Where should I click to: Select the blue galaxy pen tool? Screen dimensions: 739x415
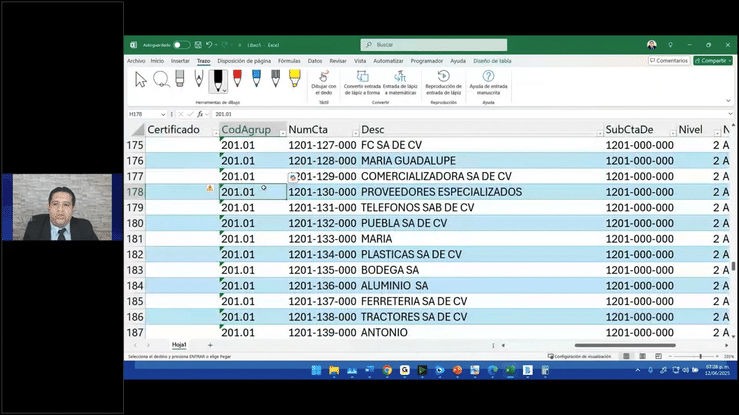coord(256,79)
